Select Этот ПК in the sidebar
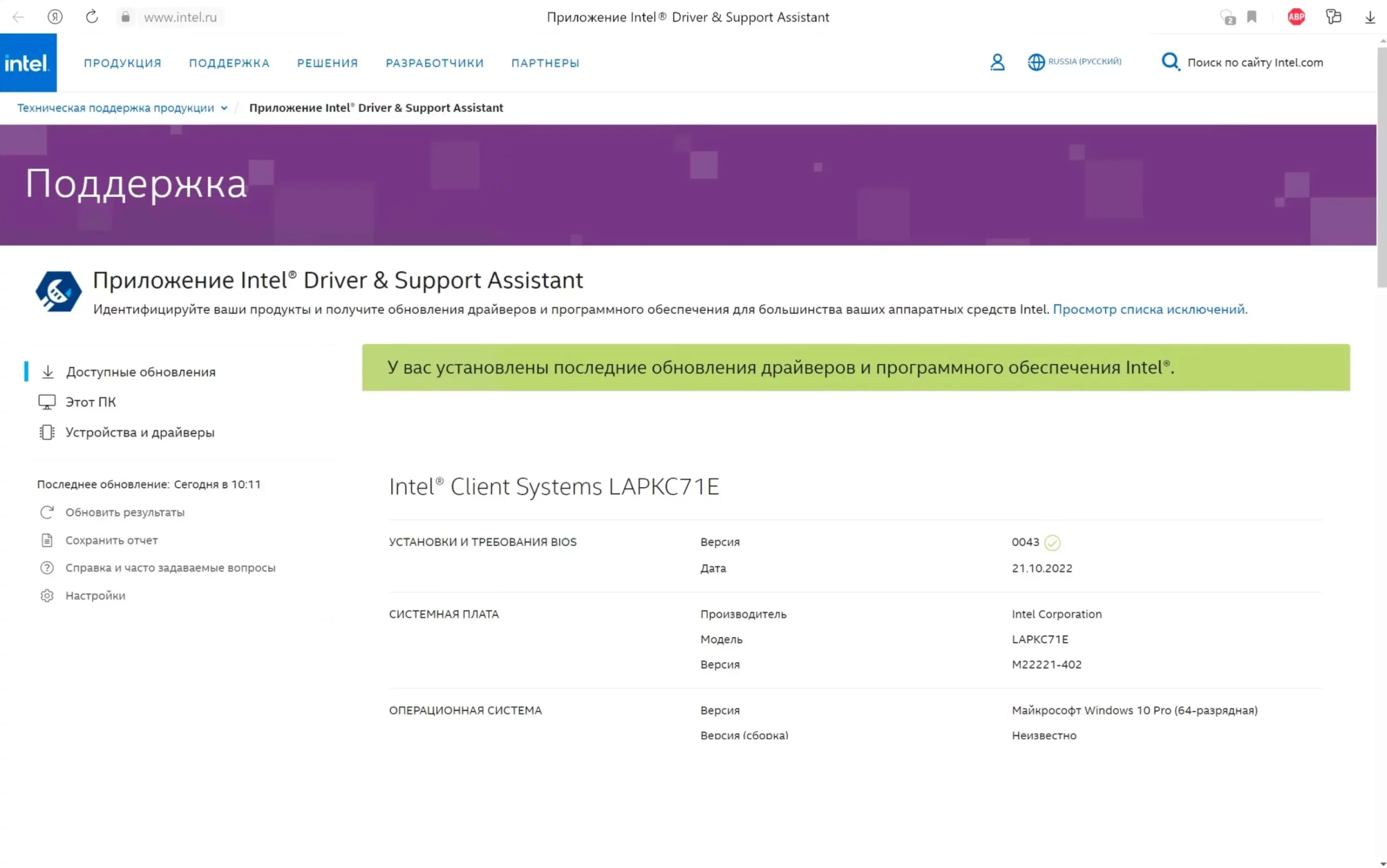This screenshot has width=1387, height=868. [x=90, y=402]
